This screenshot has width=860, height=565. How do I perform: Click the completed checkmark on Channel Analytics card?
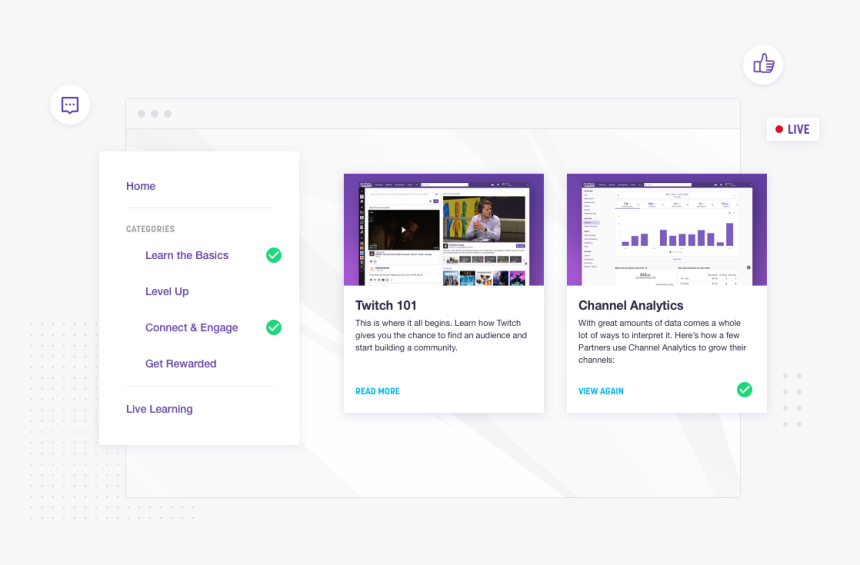(x=744, y=389)
